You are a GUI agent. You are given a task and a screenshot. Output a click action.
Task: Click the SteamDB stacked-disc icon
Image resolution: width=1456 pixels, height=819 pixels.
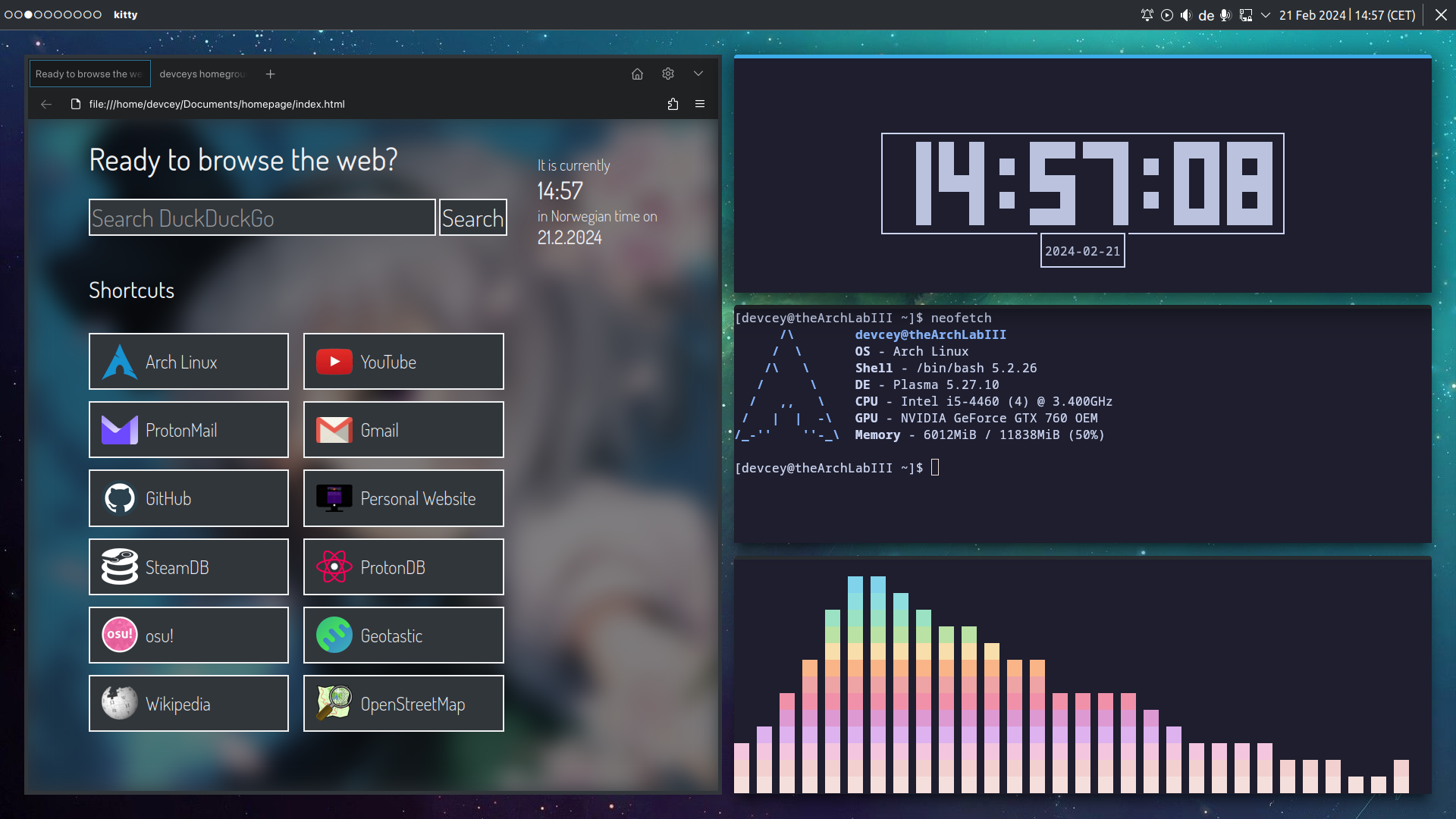(120, 567)
